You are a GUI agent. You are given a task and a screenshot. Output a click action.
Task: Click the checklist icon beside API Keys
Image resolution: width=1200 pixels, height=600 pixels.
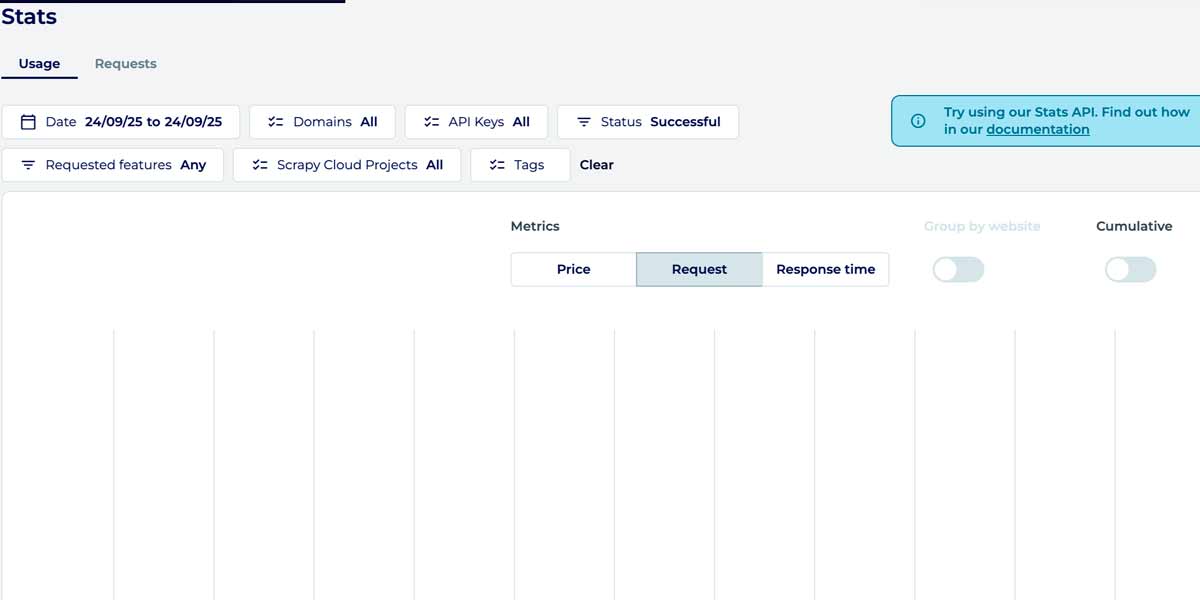click(x=432, y=122)
